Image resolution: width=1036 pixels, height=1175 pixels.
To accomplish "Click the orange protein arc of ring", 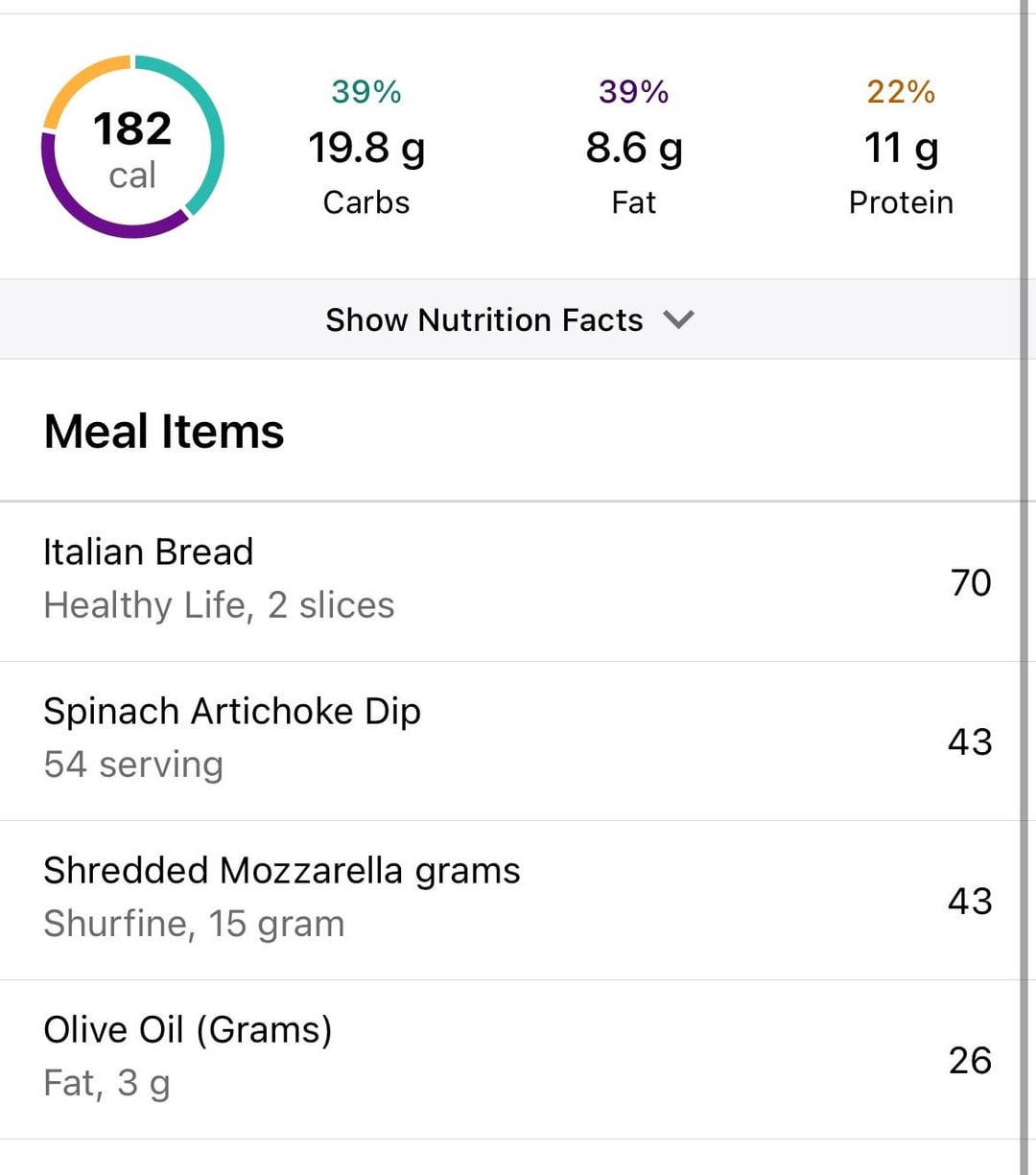I will (72, 82).
